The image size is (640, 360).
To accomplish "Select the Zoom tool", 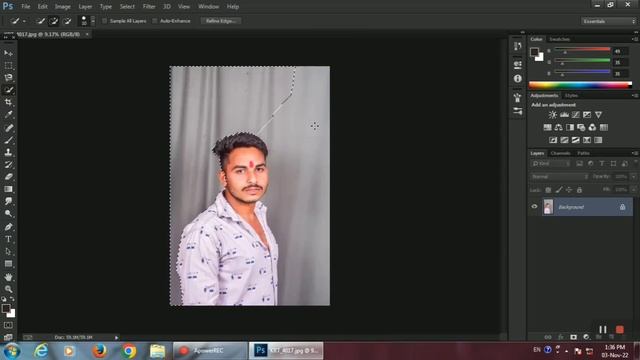I will (8, 289).
